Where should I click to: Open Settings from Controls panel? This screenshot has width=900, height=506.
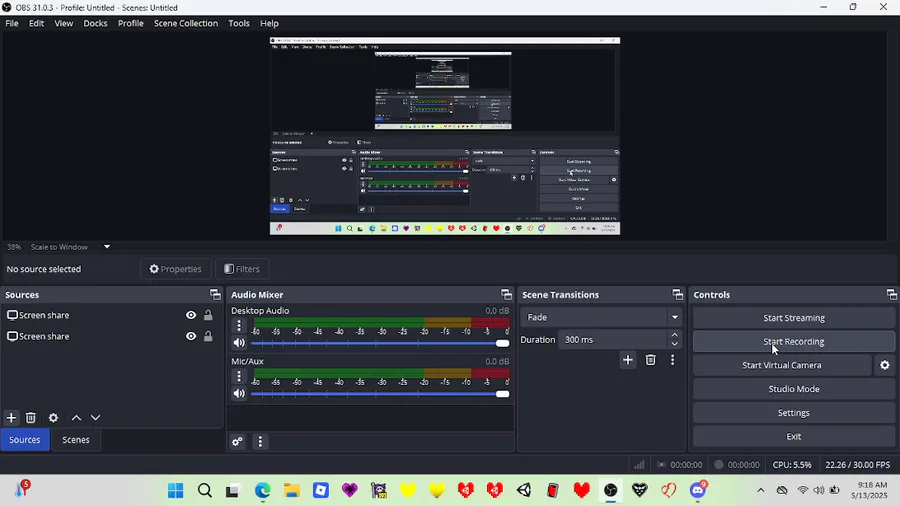[793, 412]
